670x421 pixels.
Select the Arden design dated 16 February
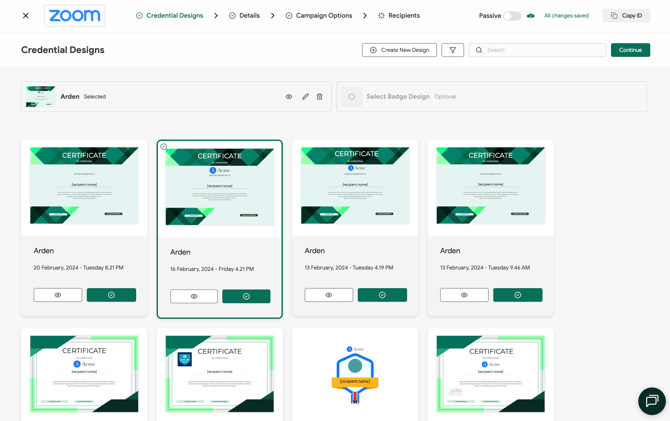tap(247, 296)
